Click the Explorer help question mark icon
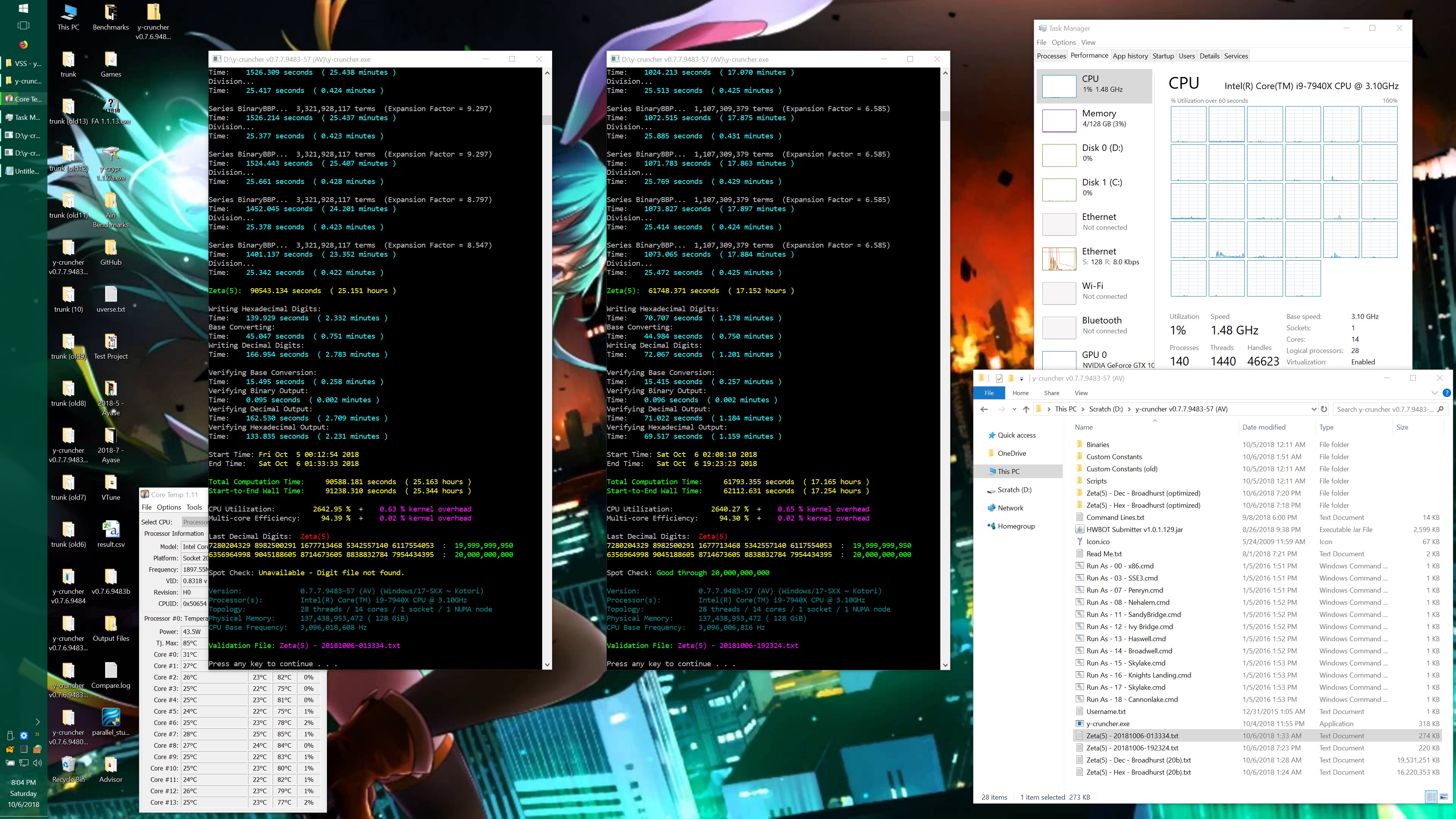This screenshot has width=1456, height=819. pos(1447,393)
